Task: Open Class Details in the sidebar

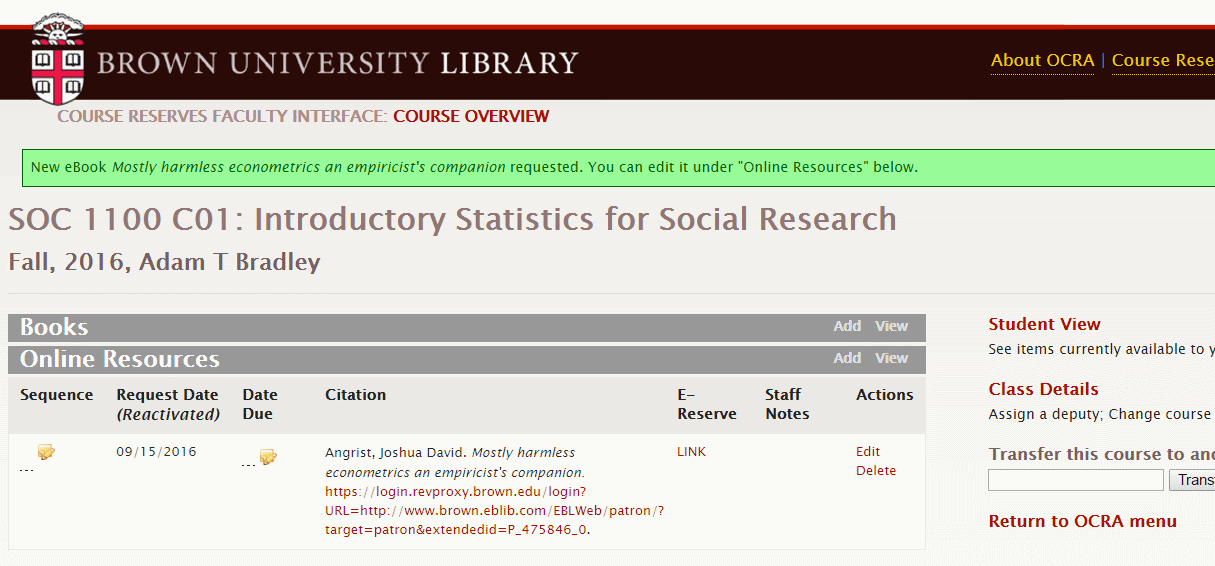Action: coord(1043,389)
